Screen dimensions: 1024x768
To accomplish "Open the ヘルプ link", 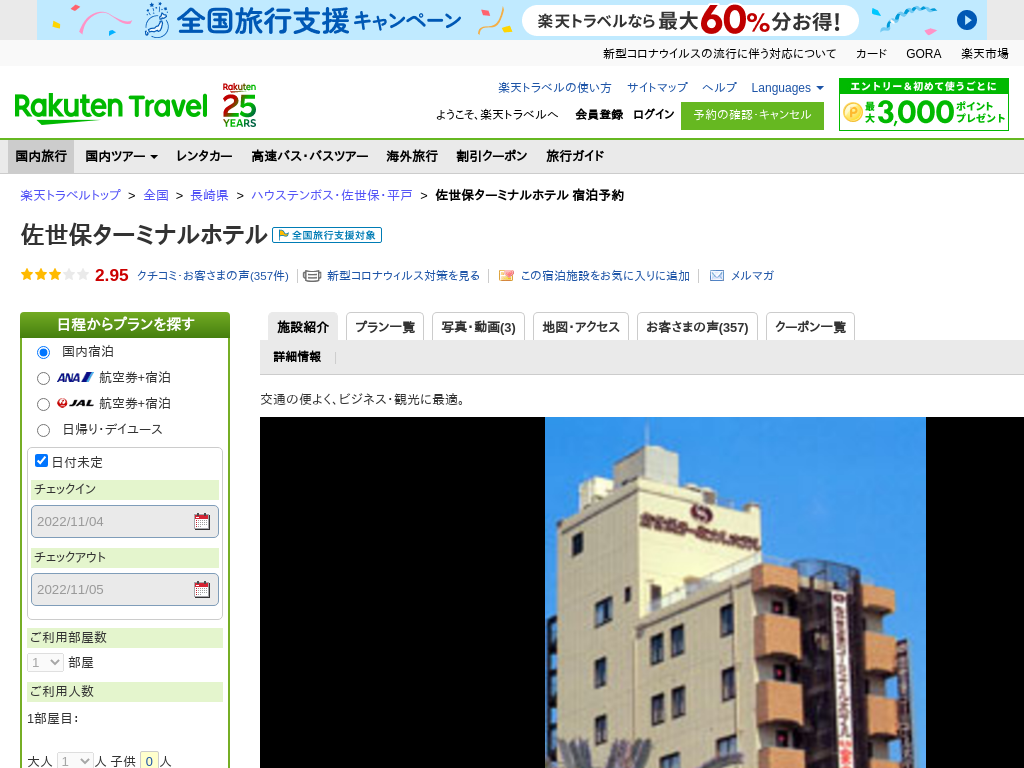I will click(x=720, y=88).
